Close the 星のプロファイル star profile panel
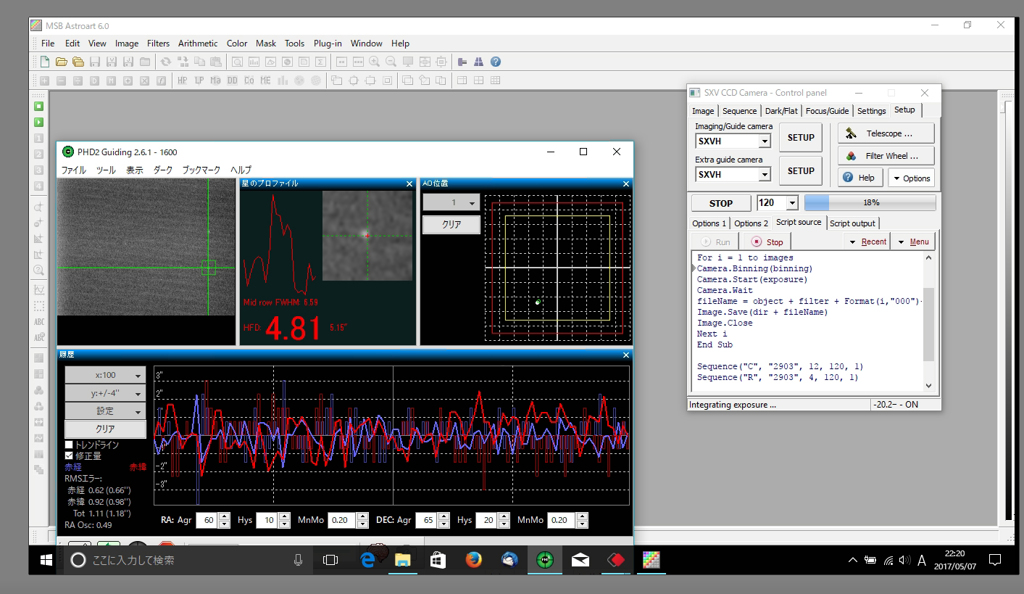Viewport: 1024px width, 594px height. coord(409,184)
